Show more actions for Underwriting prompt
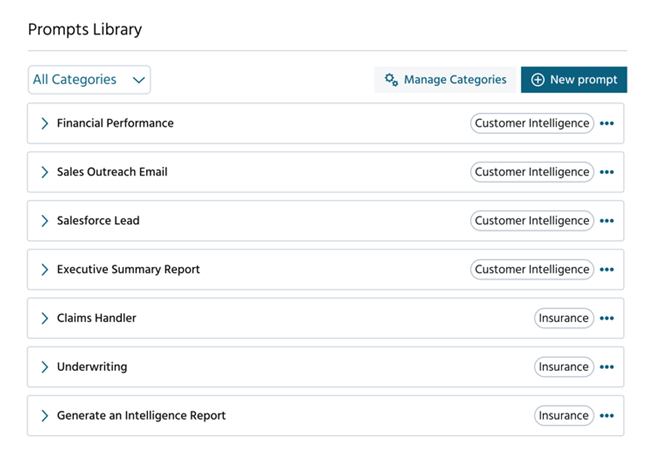The width and height of the screenshot is (665, 465). (x=606, y=367)
